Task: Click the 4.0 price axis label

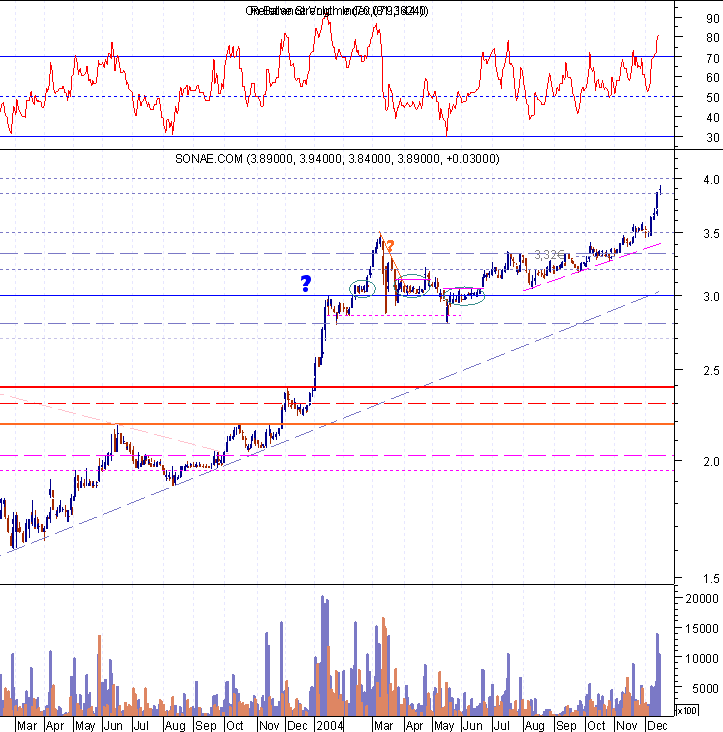Action: click(x=711, y=180)
